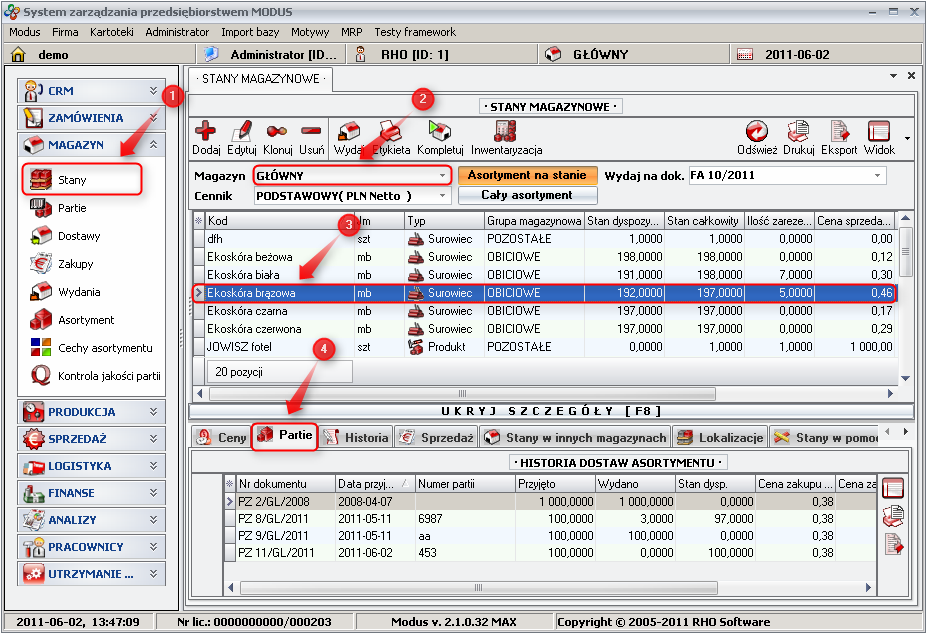
Task: Open the Cennik PODSTAWOWY dropdown
Action: coord(442,196)
